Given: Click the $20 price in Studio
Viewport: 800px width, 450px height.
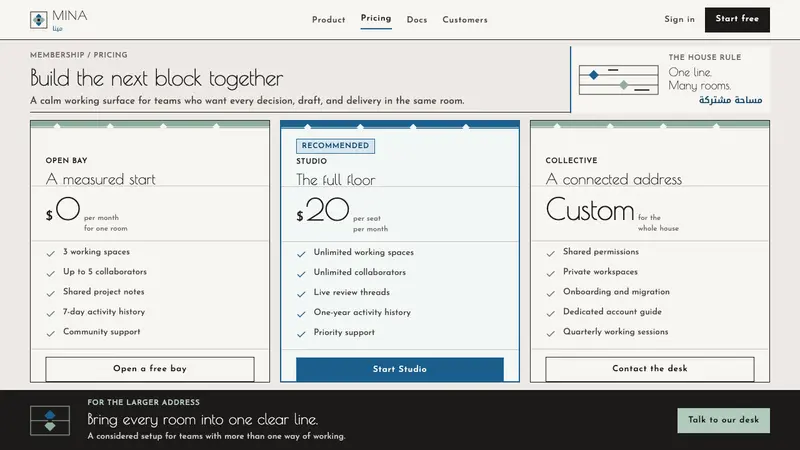Looking at the screenshot, I should coord(323,210).
